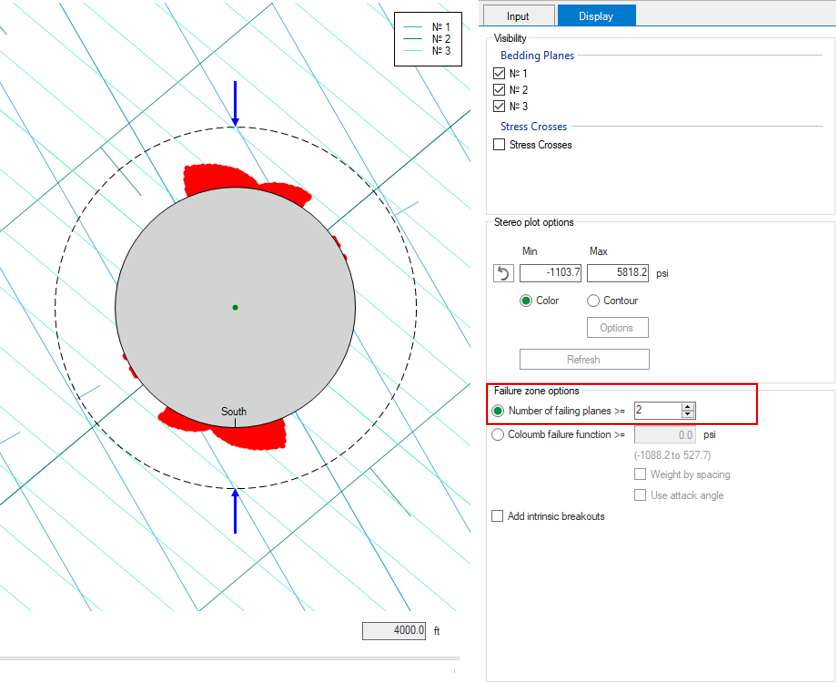Decrease number of failing planes stepper

[x=688, y=414]
